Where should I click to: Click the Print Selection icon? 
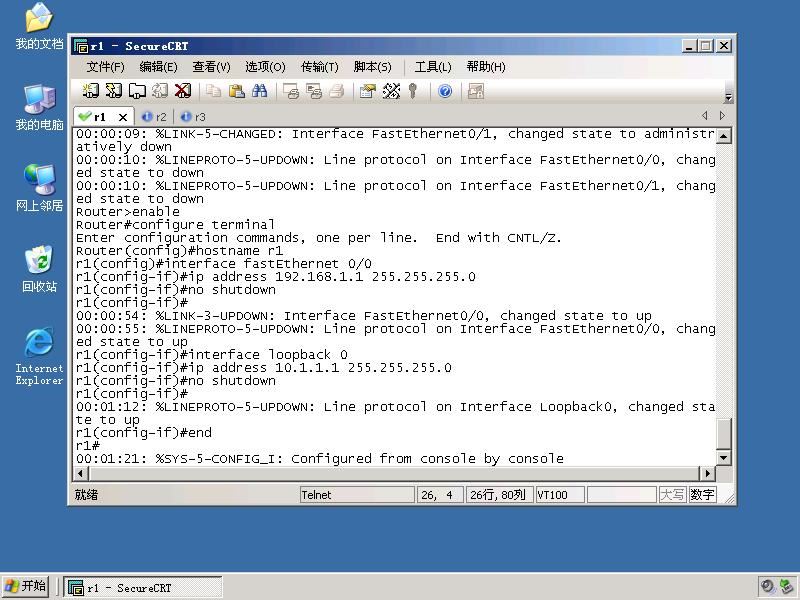point(314,91)
